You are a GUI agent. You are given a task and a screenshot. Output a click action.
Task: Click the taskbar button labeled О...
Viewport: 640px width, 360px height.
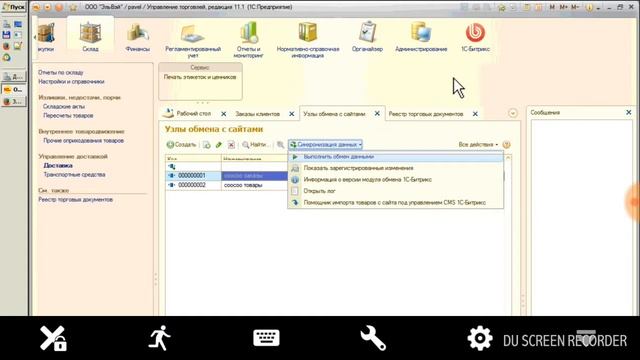click(x=13, y=89)
